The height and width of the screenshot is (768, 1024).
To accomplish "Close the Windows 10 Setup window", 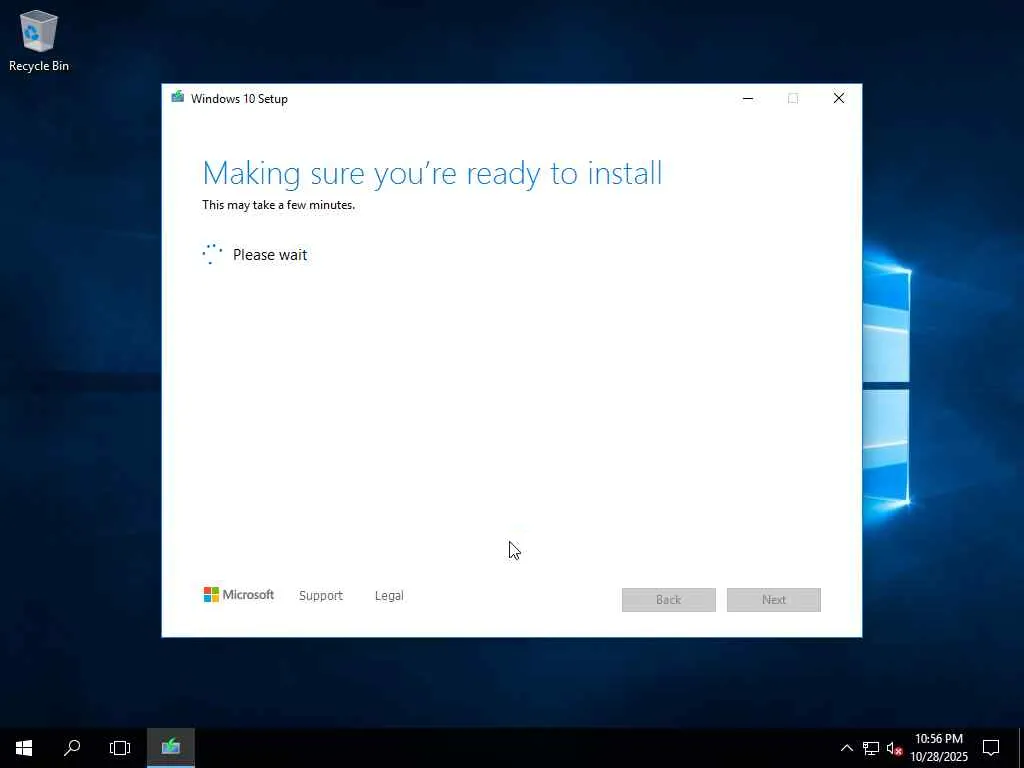I will point(839,99).
